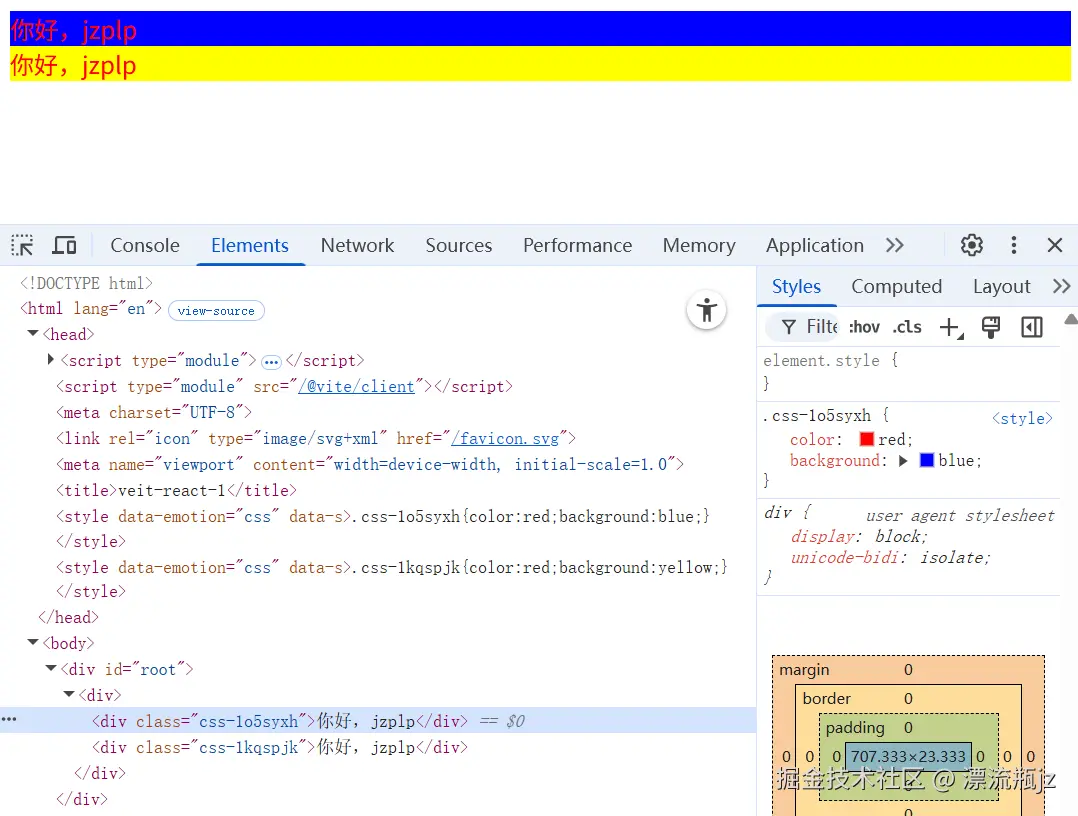Open the view-source link
1078x816 pixels.
pos(216,310)
